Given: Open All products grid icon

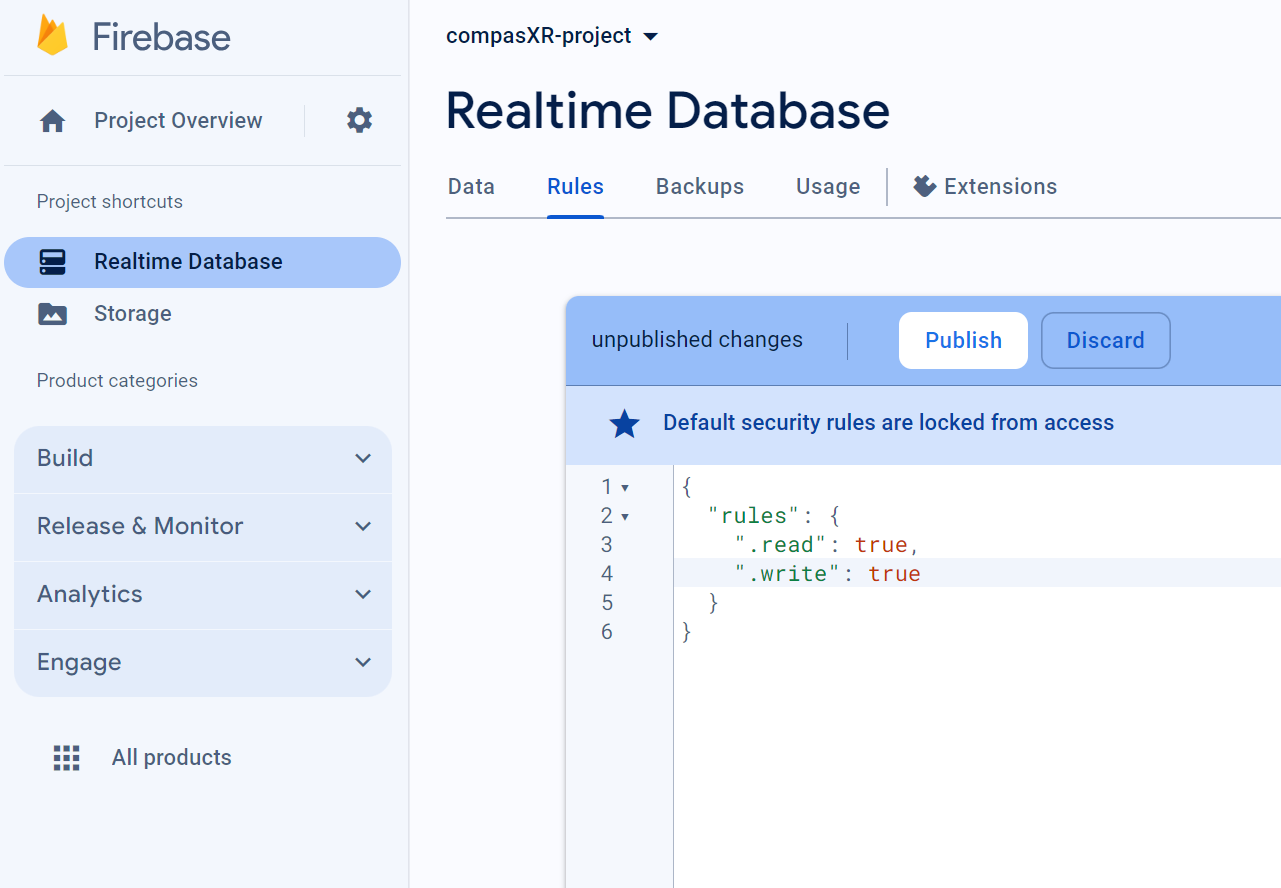Looking at the screenshot, I should pyautogui.click(x=66, y=757).
